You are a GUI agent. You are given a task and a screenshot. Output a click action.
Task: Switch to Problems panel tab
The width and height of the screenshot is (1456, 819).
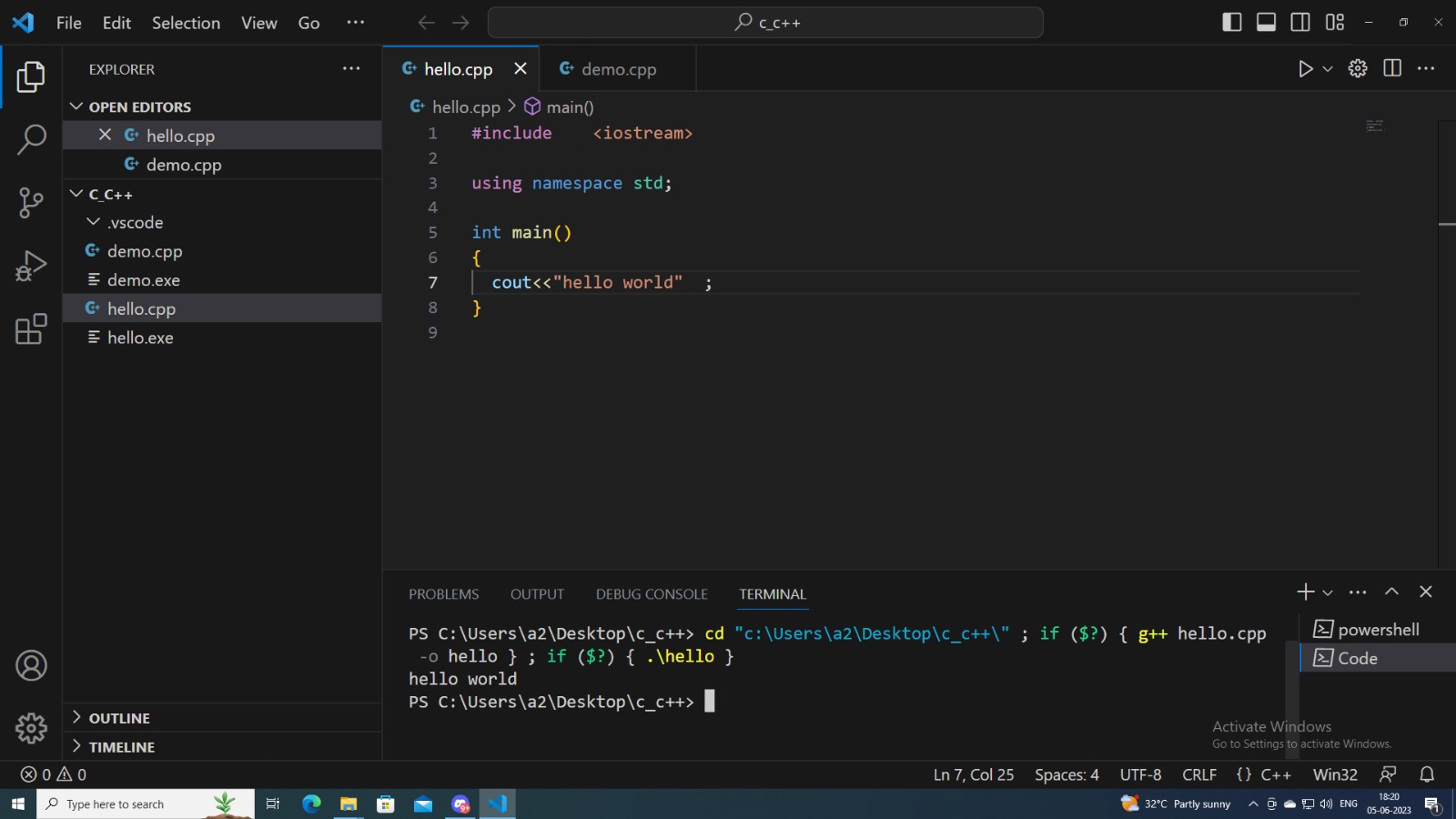point(443,594)
